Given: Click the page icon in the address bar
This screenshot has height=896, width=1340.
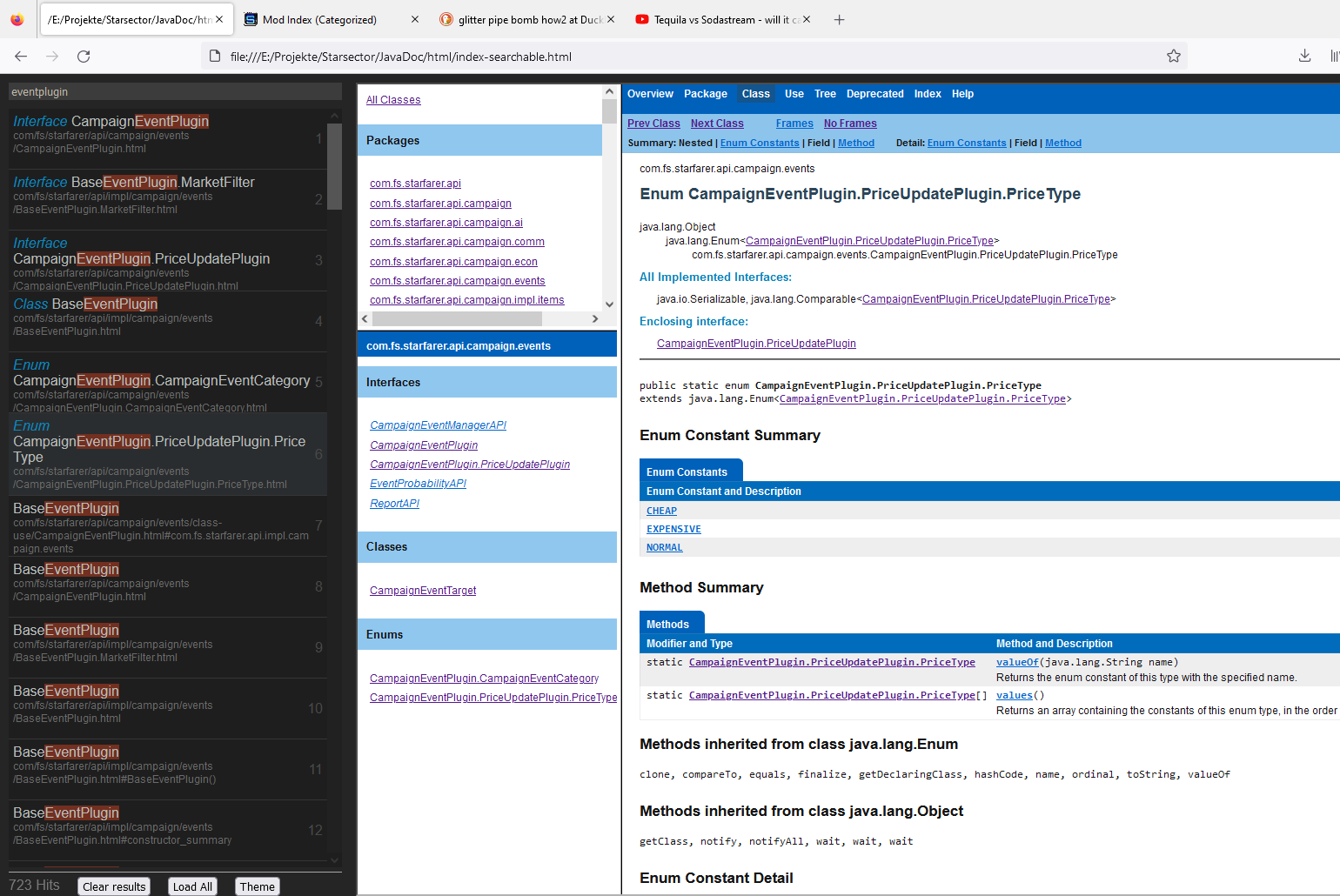Looking at the screenshot, I should click(x=215, y=57).
